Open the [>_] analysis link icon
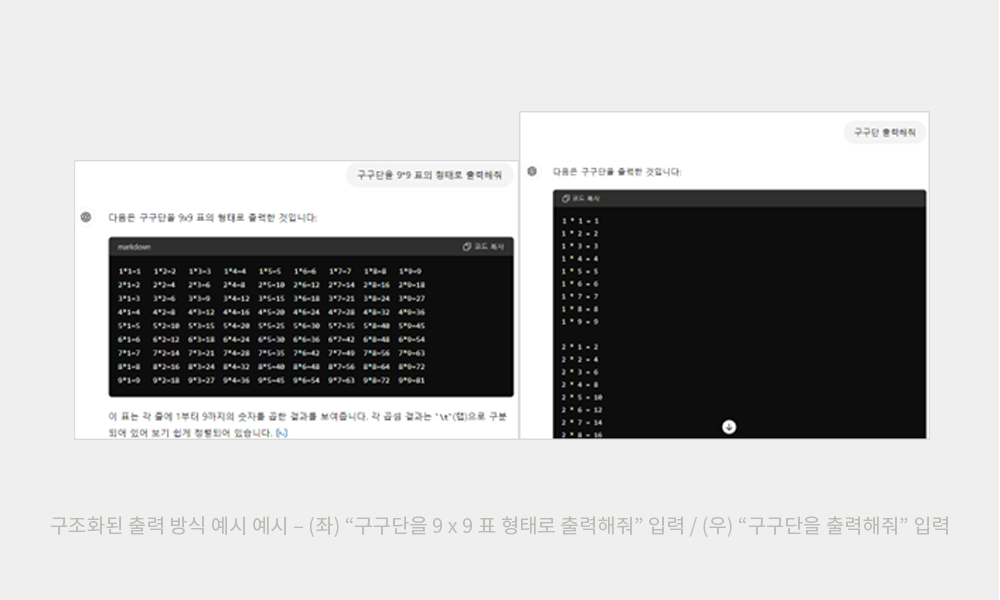Image resolution: width=1000 pixels, height=600 pixels. point(281,434)
